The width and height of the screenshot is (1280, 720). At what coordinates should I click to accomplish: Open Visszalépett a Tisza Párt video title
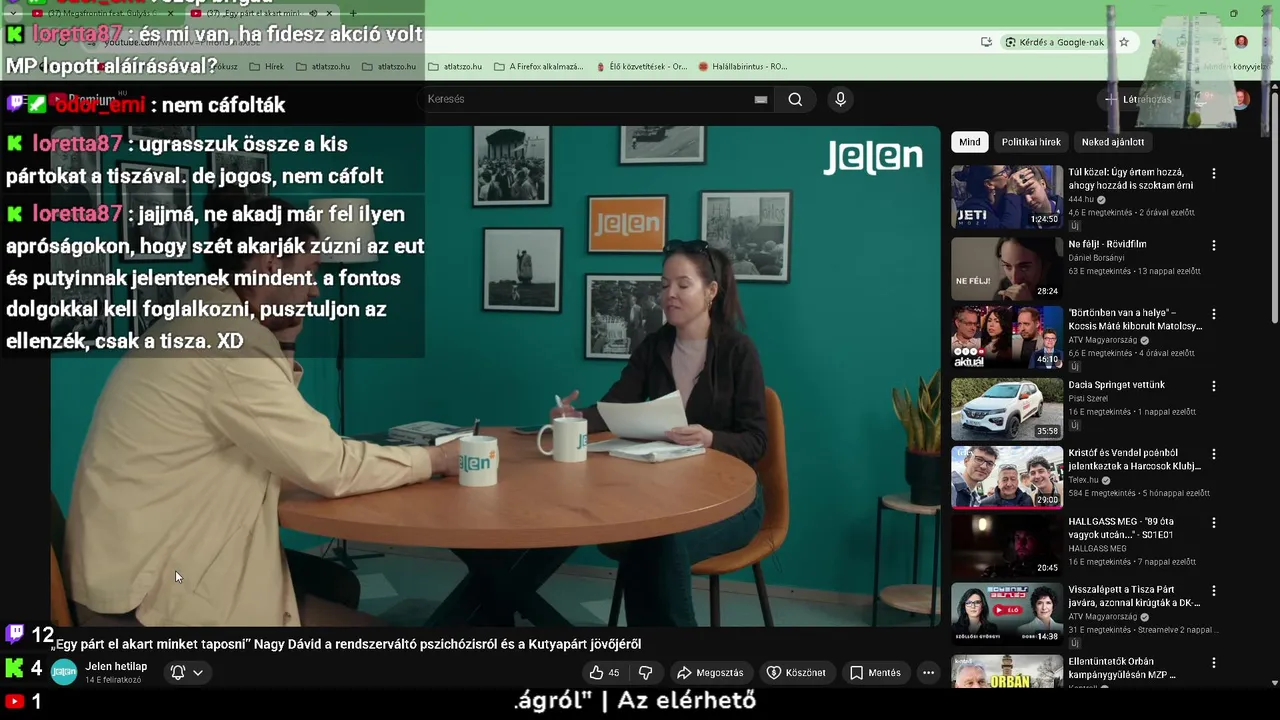pos(1134,596)
